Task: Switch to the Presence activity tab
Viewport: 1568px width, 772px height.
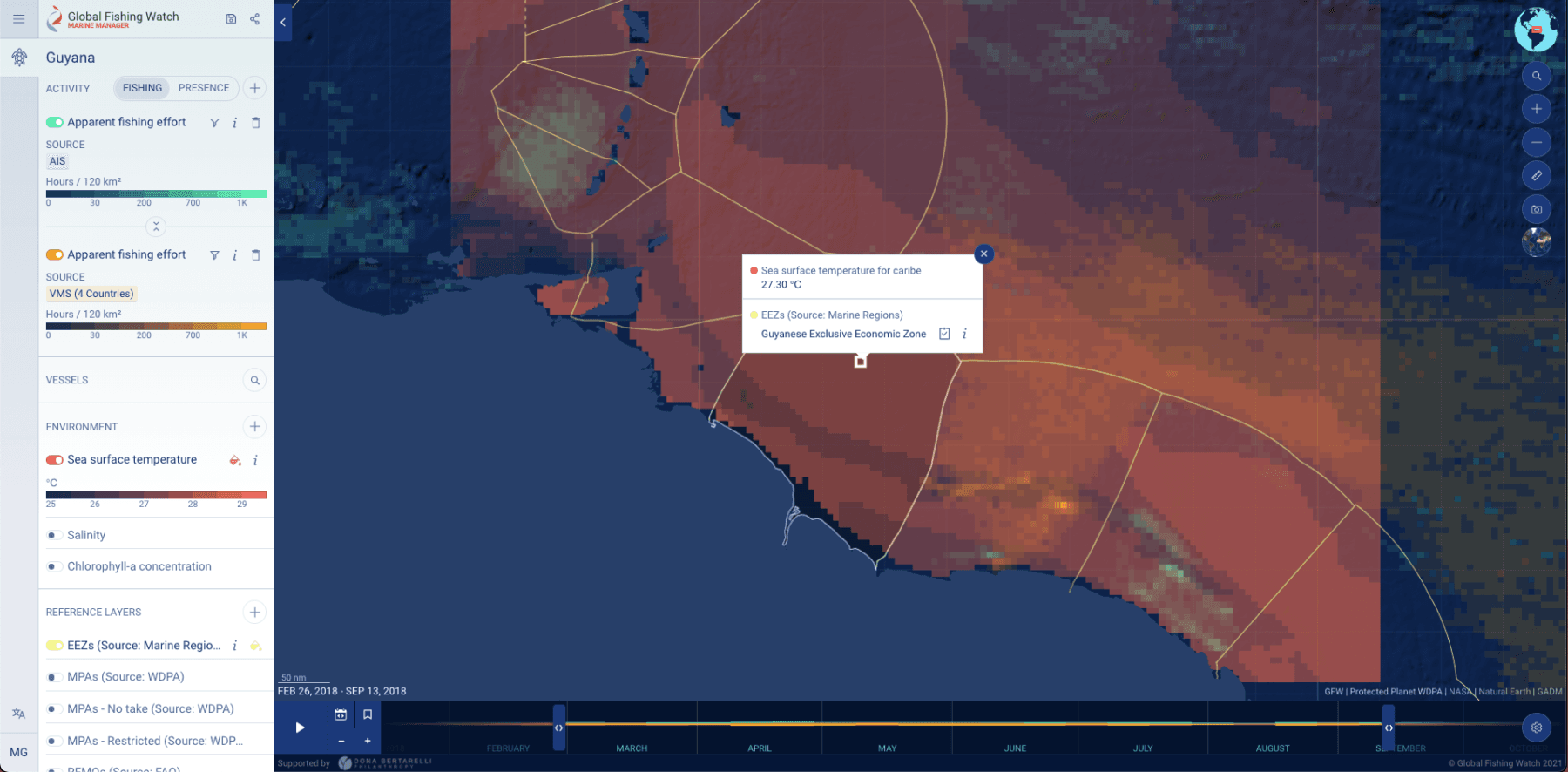Action: (x=204, y=88)
